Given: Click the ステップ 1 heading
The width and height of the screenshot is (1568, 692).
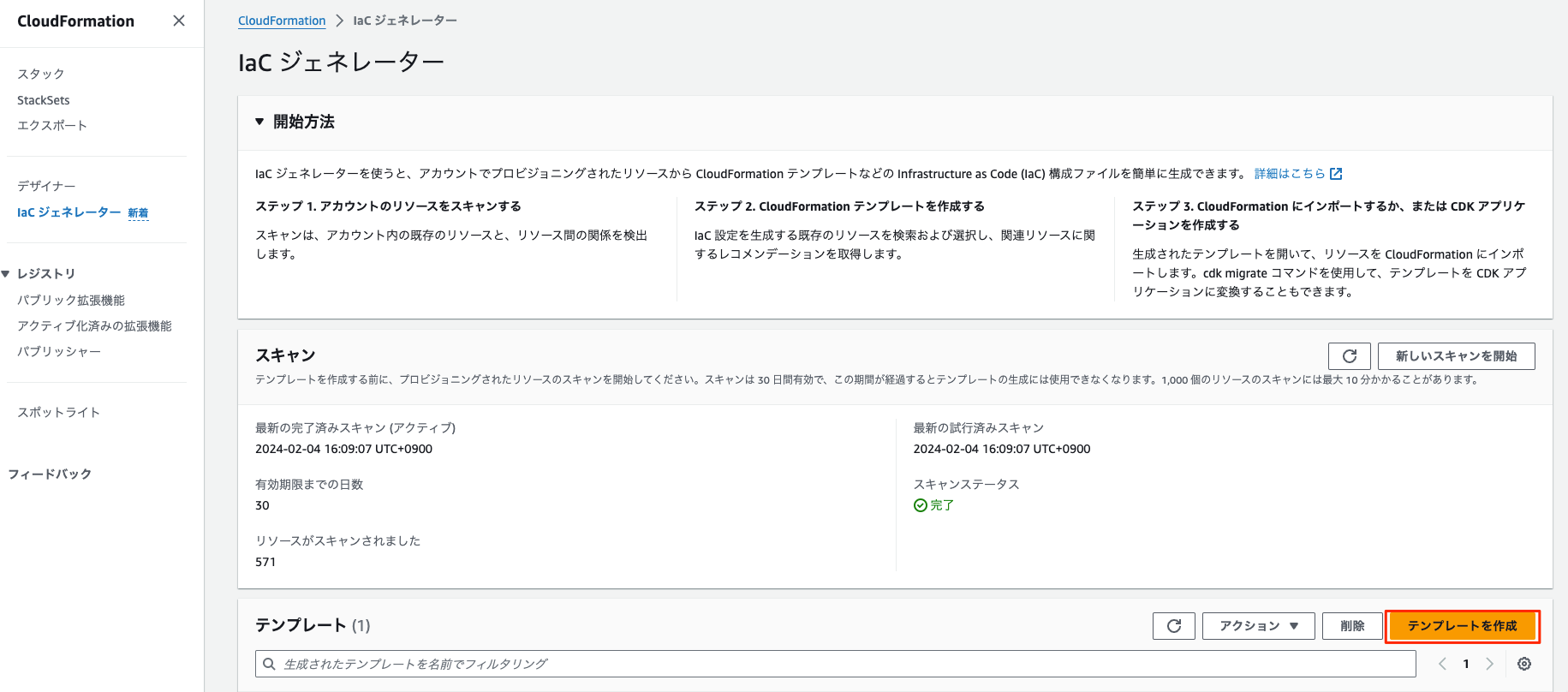Looking at the screenshot, I should click(x=388, y=206).
